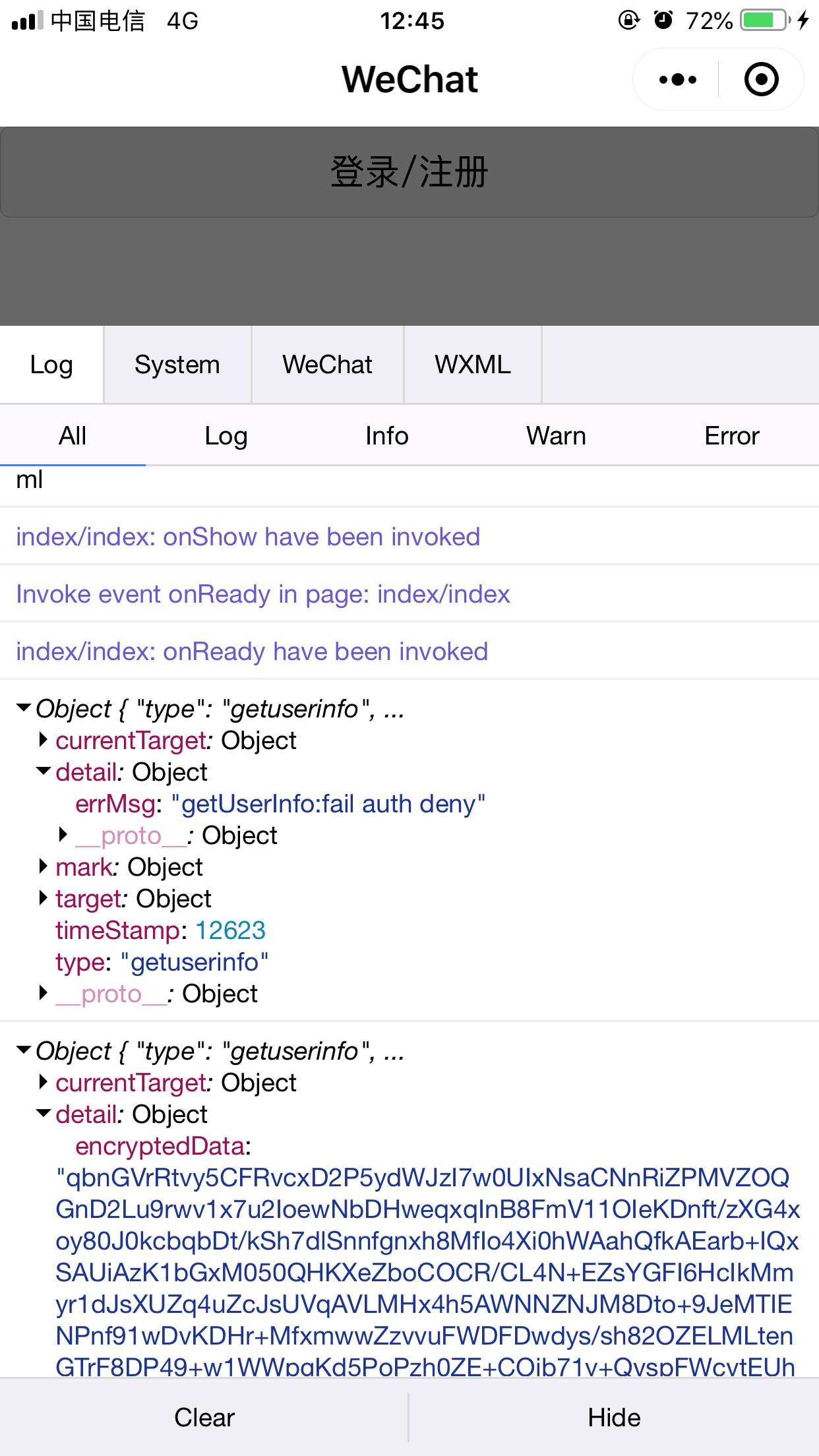
Task: Tap the cellular signal bars icon
Action: [27, 20]
